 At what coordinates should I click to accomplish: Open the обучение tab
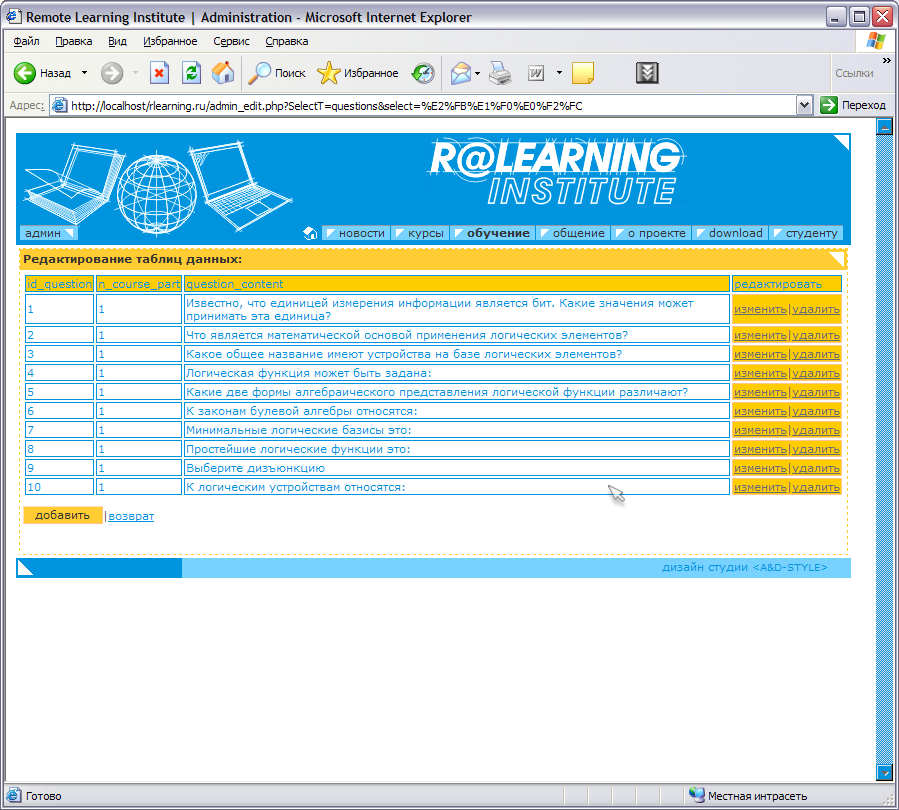click(x=493, y=233)
